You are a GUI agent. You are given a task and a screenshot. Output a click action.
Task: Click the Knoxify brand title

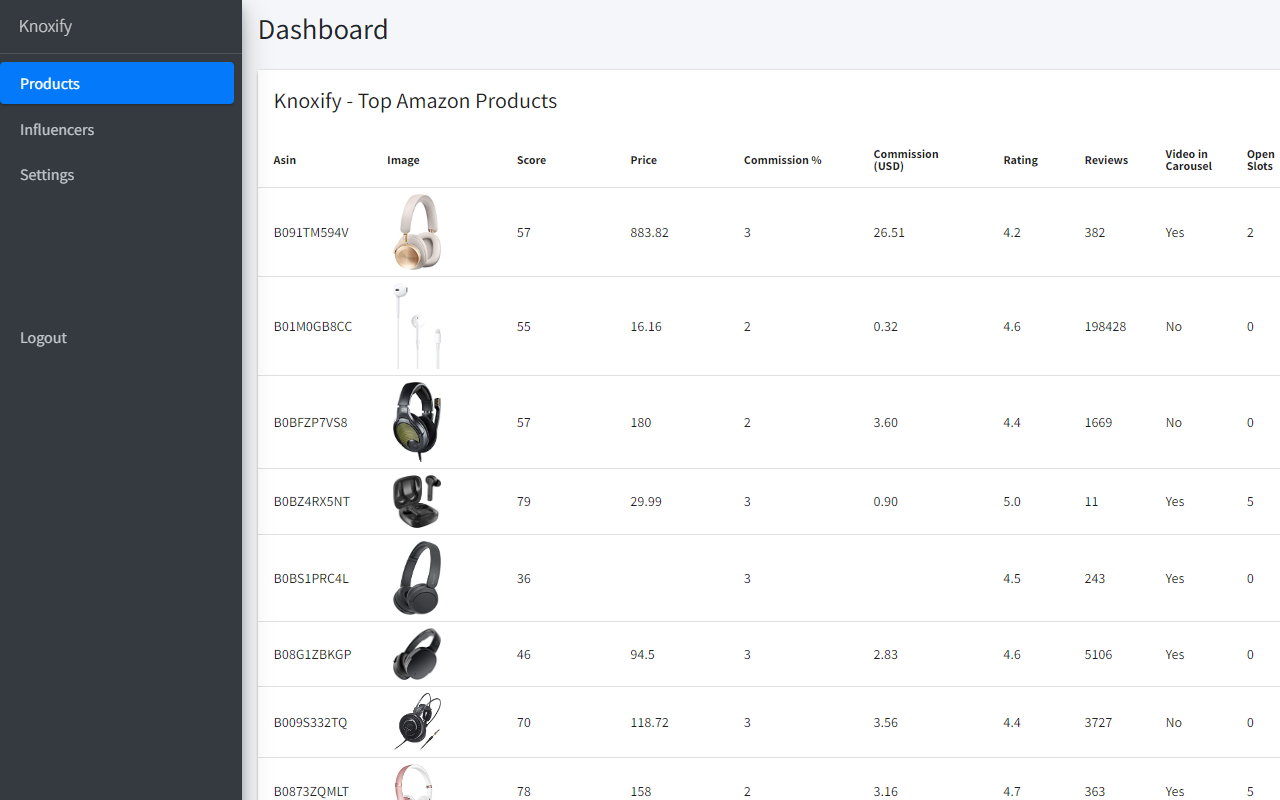[x=45, y=26]
